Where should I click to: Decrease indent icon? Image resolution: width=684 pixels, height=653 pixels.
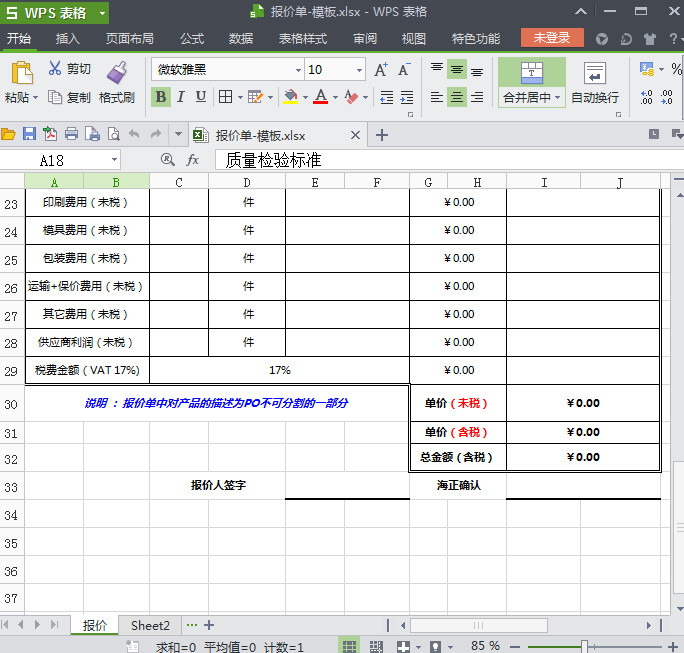pos(386,97)
